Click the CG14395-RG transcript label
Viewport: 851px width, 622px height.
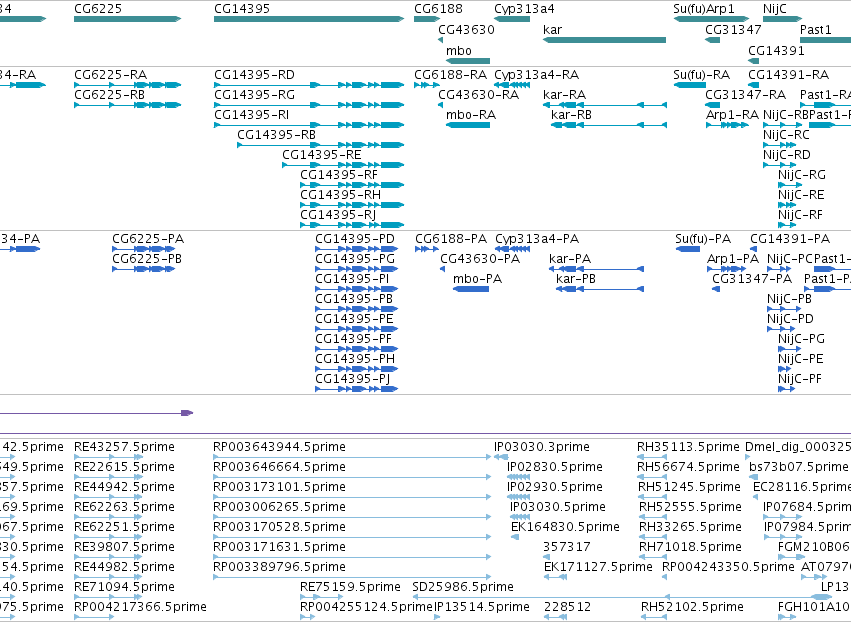point(255,94)
